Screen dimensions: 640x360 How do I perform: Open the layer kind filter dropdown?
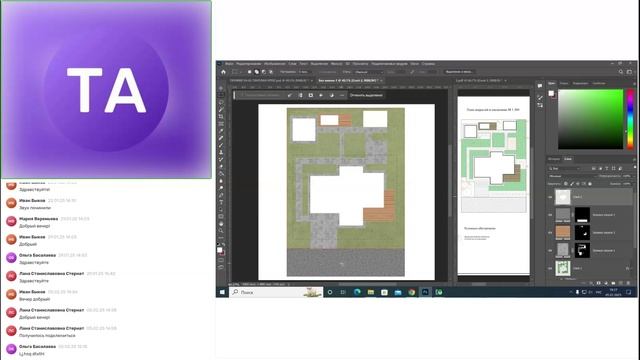pos(564,168)
